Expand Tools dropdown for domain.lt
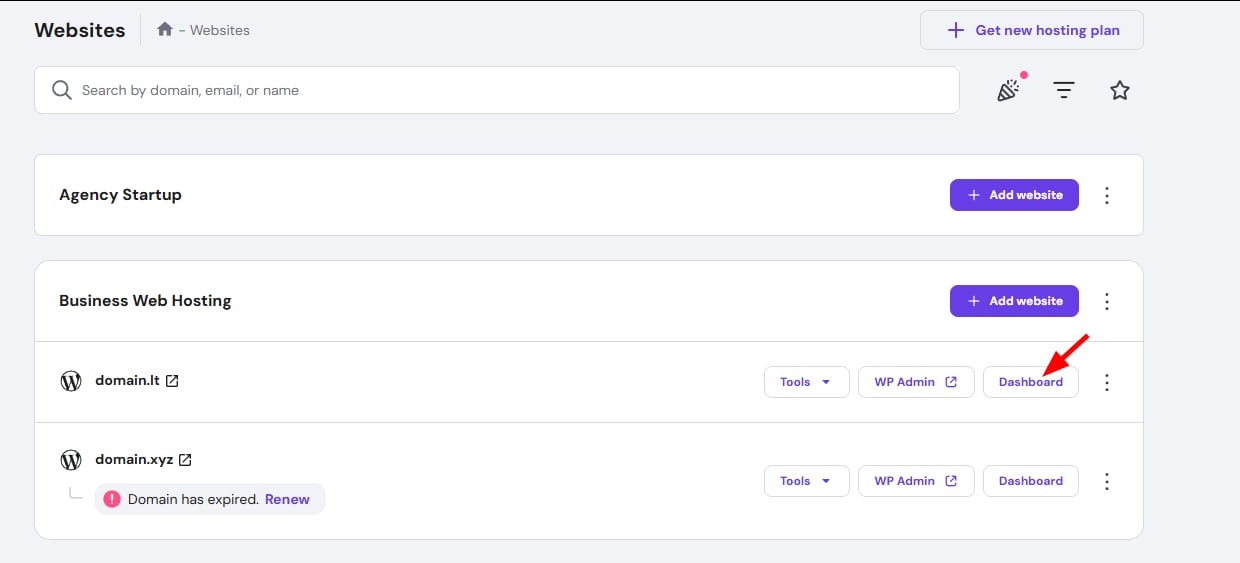The image size is (1240, 563). point(806,382)
